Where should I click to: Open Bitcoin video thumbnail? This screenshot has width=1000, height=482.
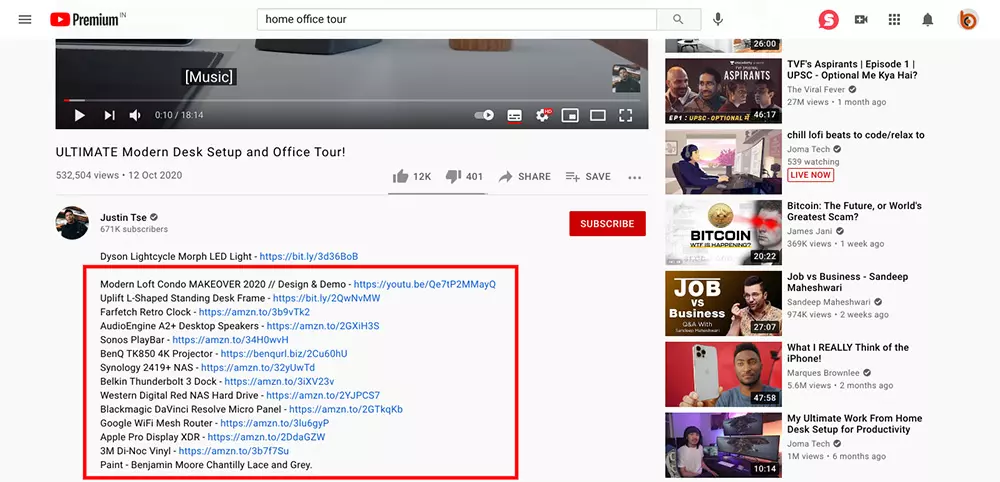point(723,233)
